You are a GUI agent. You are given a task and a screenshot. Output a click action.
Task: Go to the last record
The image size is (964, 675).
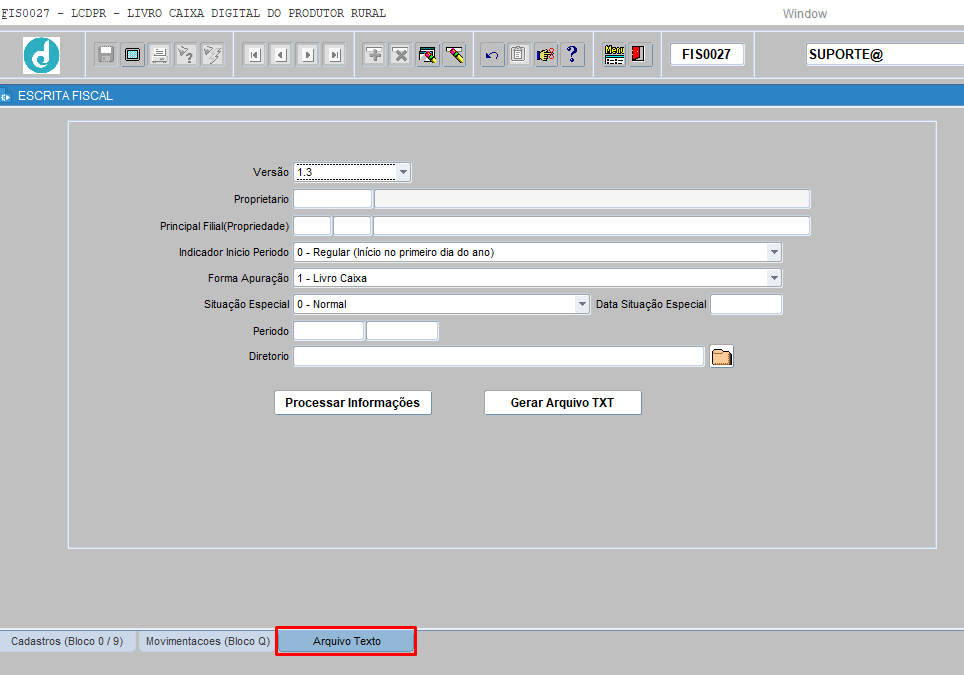(334, 55)
